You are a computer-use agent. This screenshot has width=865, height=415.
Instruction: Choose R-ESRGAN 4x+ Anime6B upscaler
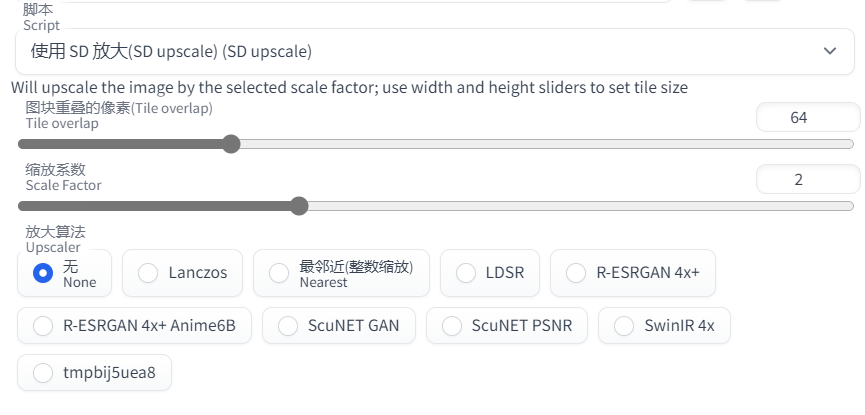(x=43, y=326)
